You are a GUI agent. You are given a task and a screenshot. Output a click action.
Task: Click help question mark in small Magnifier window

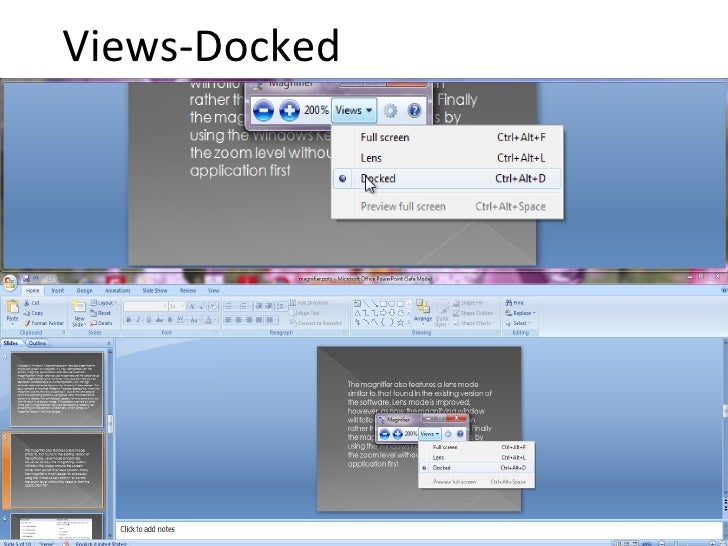(x=460, y=434)
